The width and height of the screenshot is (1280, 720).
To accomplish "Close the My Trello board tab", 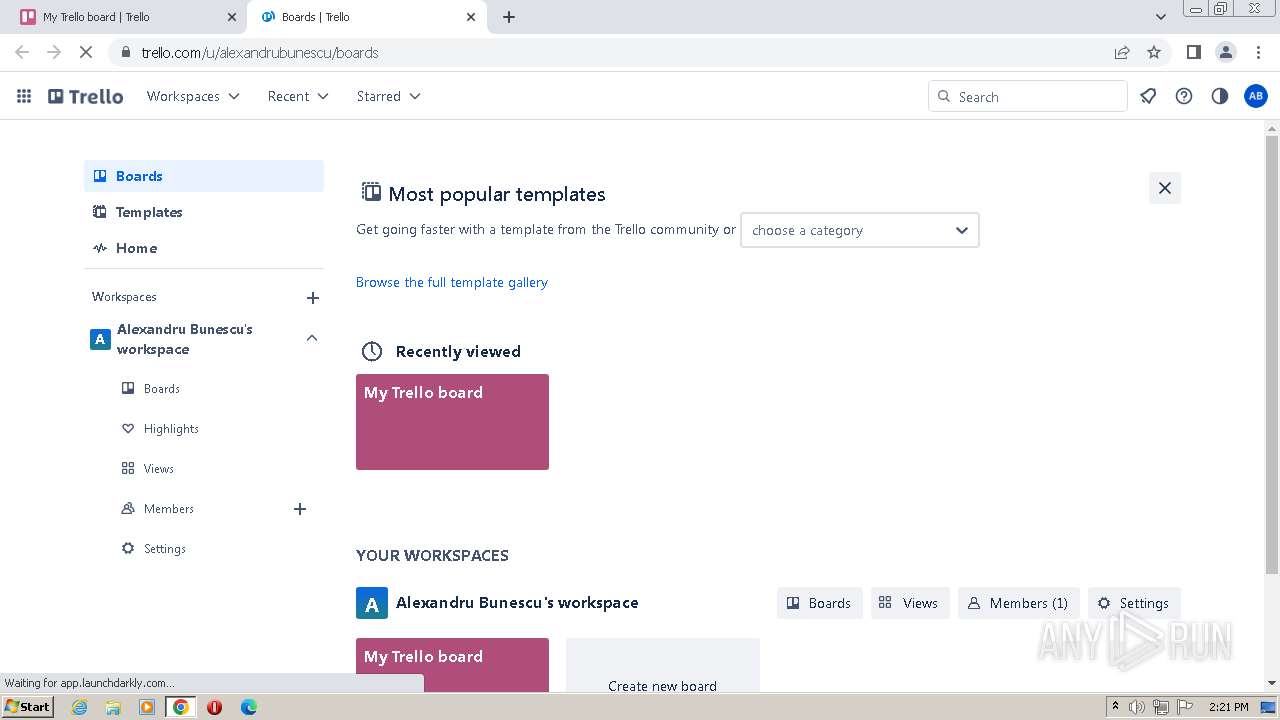I will (x=232, y=17).
